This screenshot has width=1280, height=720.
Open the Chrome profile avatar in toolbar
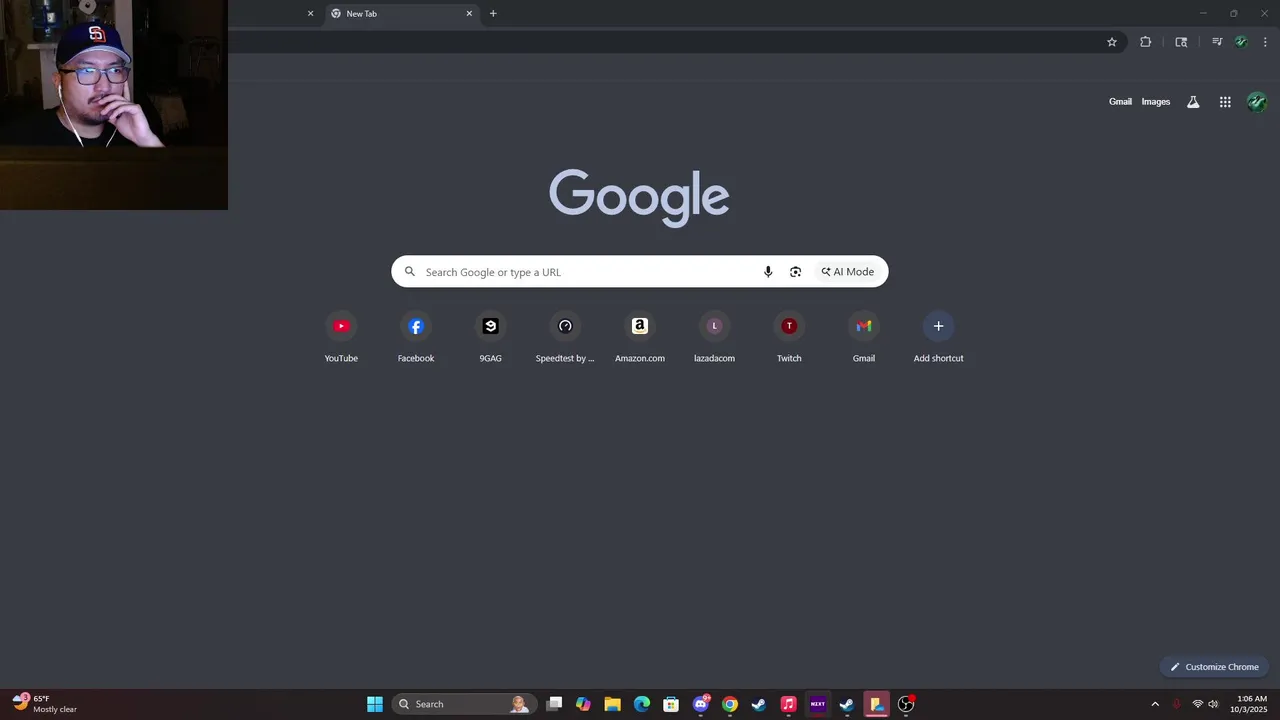coord(1241,42)
